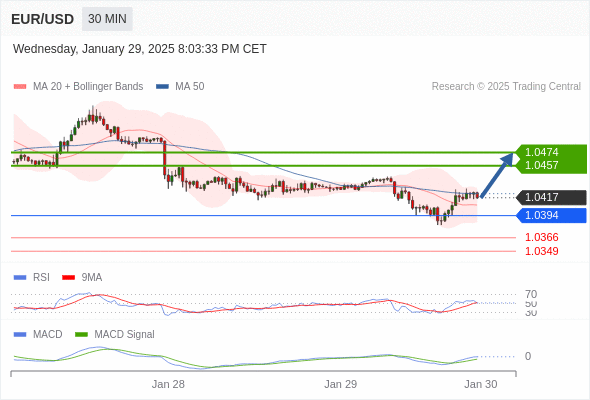
Task: Click the MA 20 + Bollinger Bands legend swatch
Action: [20, 87]
